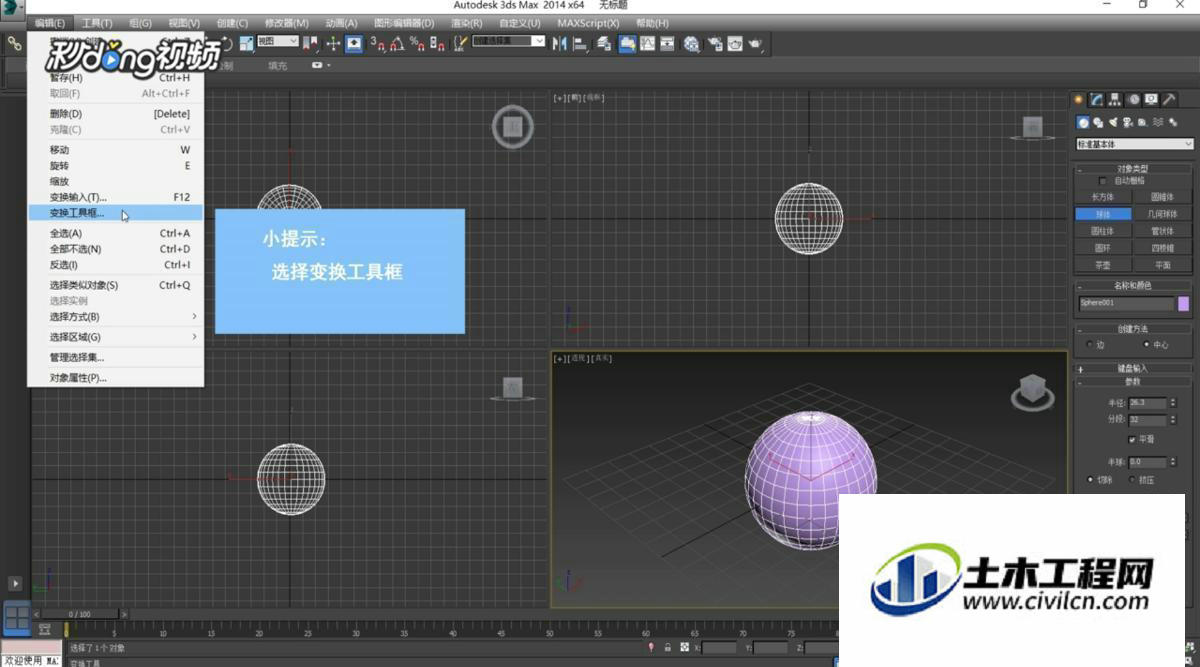Toggle the Spinner Snap tool
This screenshot has height=667, width=1200.
click(436, 43)
